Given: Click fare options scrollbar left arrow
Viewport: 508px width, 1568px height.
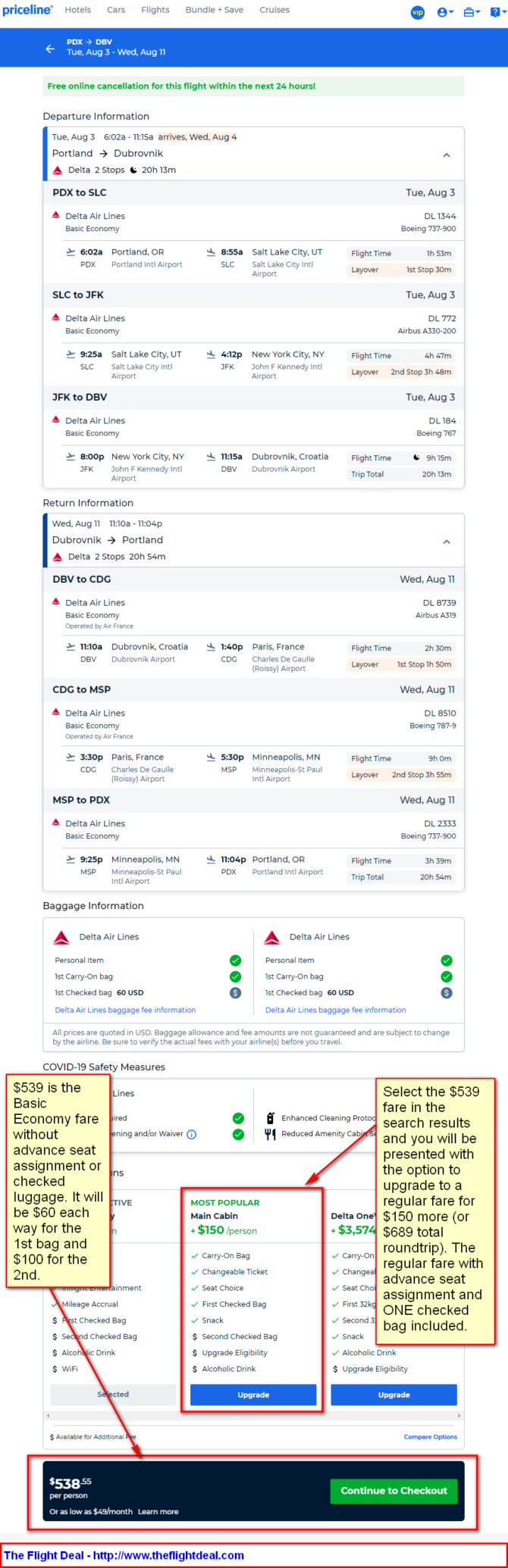Looking at the screenshot, I should pyautogui.click(x=48, y=1416).
